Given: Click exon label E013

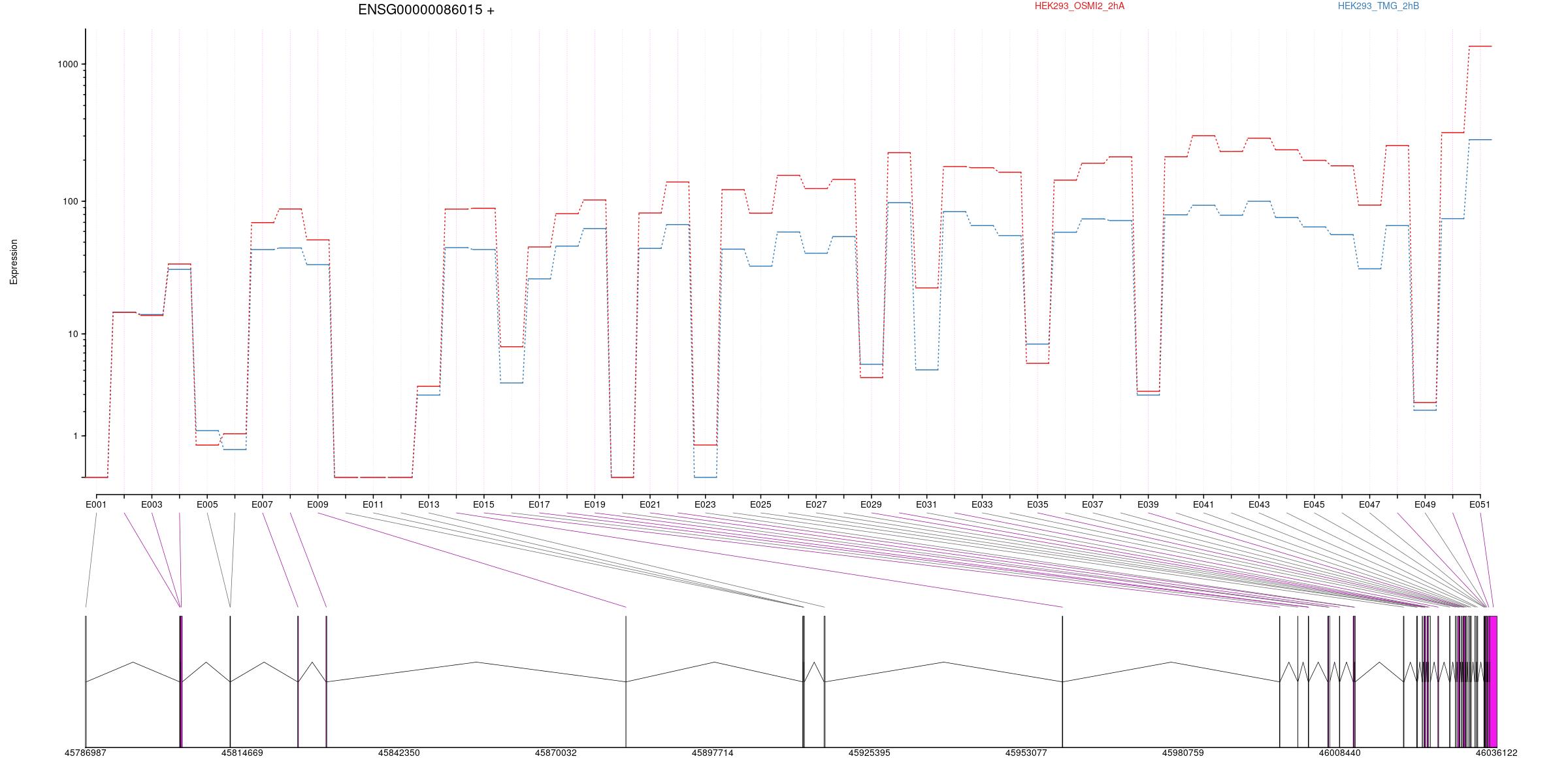Looking at the screenshot, I should [429, 504].
